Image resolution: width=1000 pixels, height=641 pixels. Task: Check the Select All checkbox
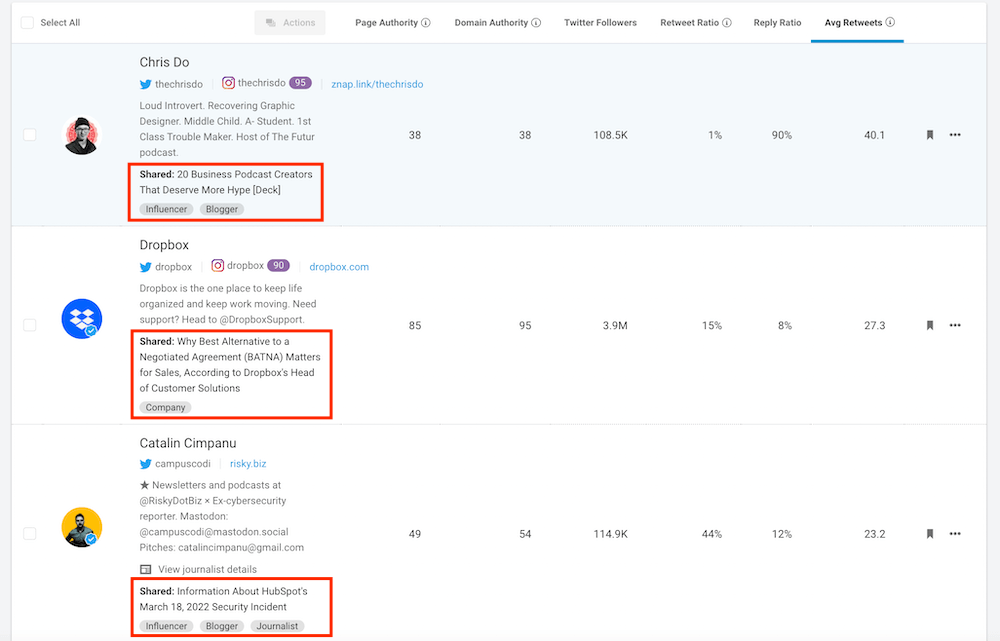pyautogui.click(x=26, y=22)
